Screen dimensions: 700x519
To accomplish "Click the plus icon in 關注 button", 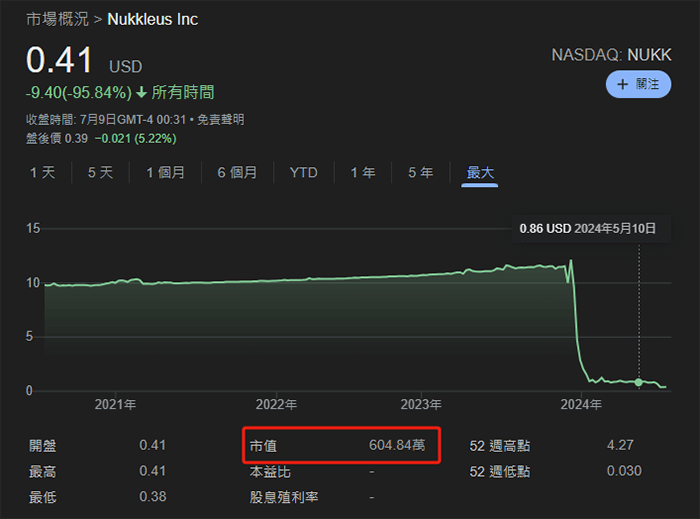I will tap(622, 84).
